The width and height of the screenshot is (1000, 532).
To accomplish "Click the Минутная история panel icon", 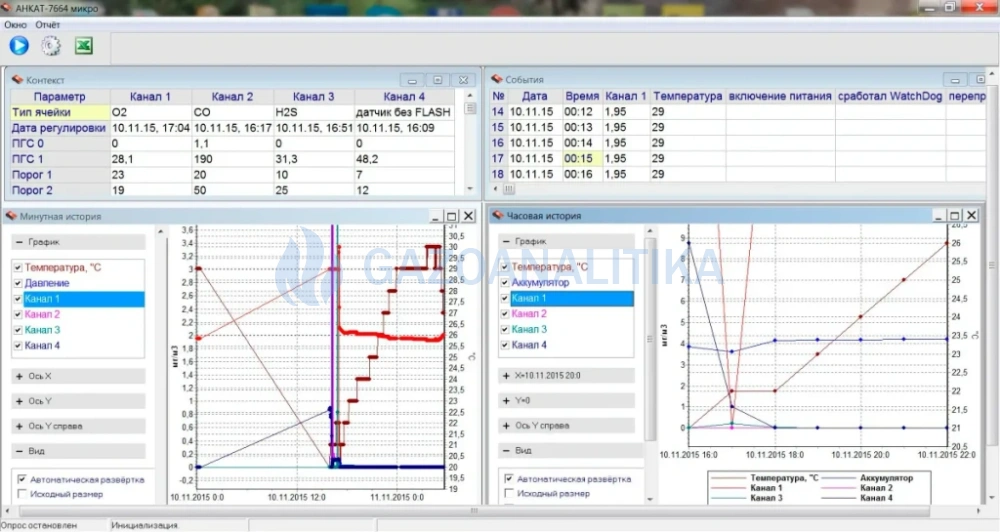I will pyautogui.click(x=11, y=216).
